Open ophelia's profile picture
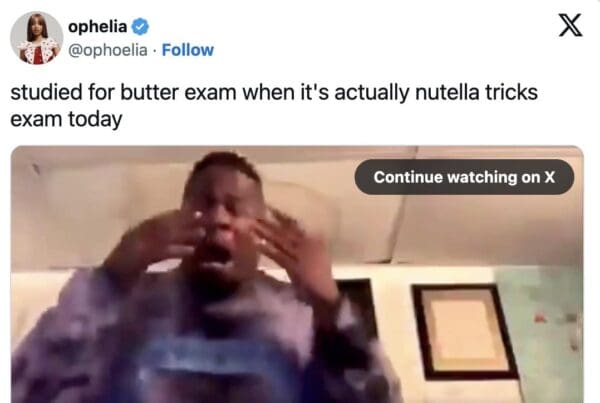This screenshot has height=403, width=600. (x=37, y=38)
